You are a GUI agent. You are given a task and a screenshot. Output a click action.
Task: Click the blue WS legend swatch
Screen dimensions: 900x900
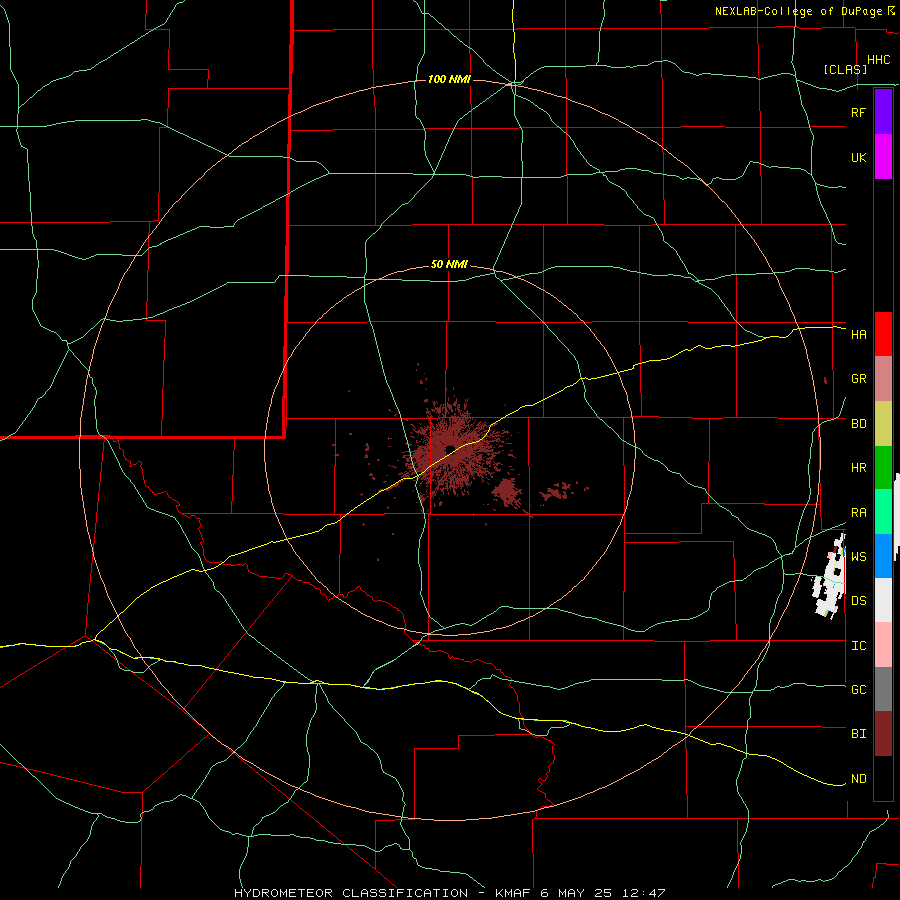coord(883,556)
